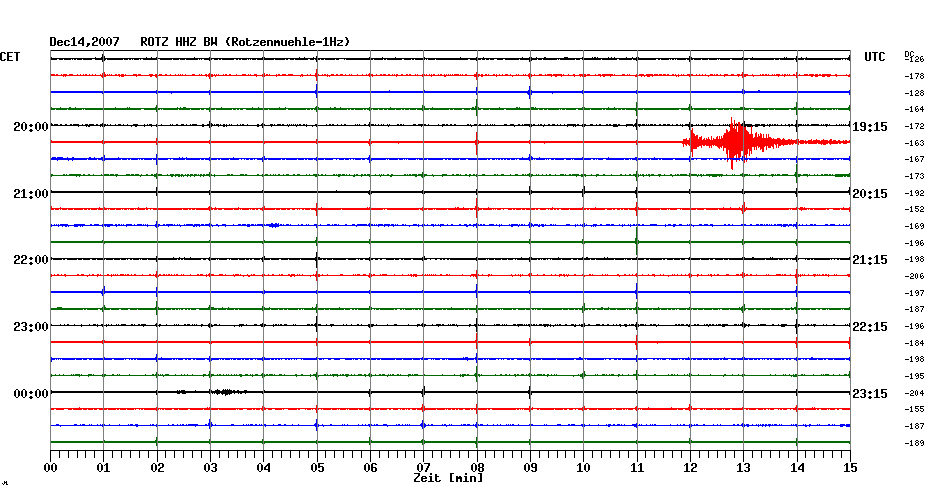
Task: Select the 23:00 CET time label
Action: [31, 327]
